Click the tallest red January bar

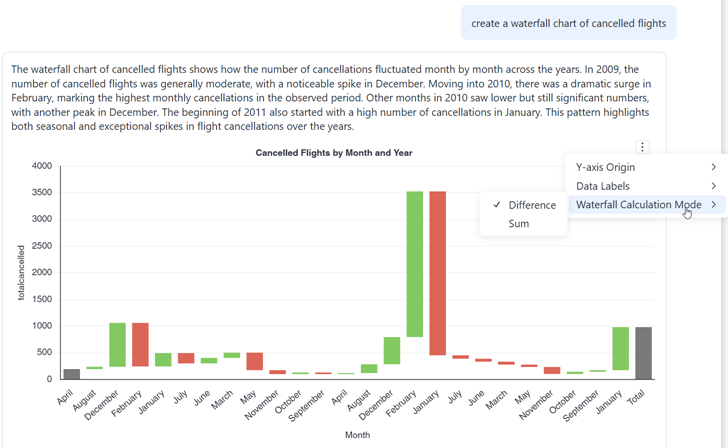[x=437, y=273]
